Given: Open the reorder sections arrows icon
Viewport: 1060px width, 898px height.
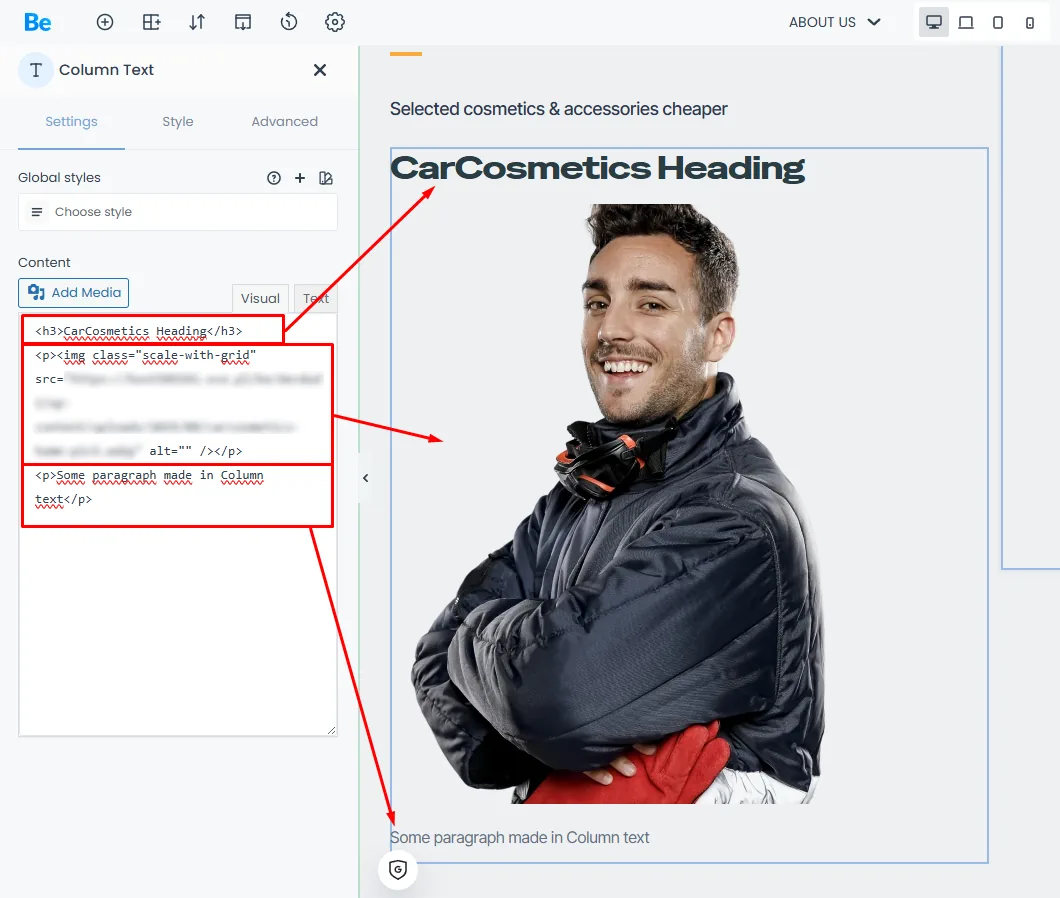Looking at the screenshot, I should point(197,22).
